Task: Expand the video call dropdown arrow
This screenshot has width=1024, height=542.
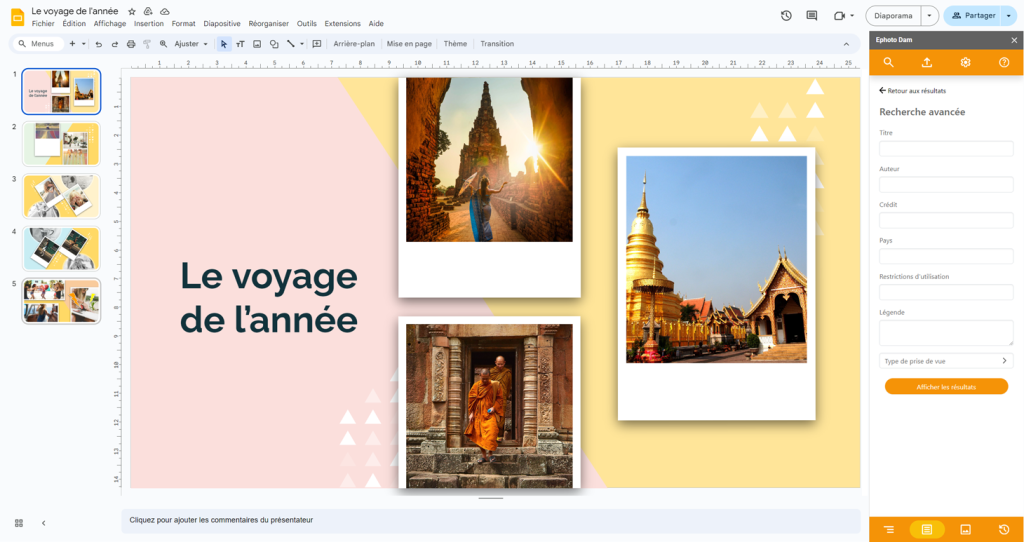Action: point(852,16)
